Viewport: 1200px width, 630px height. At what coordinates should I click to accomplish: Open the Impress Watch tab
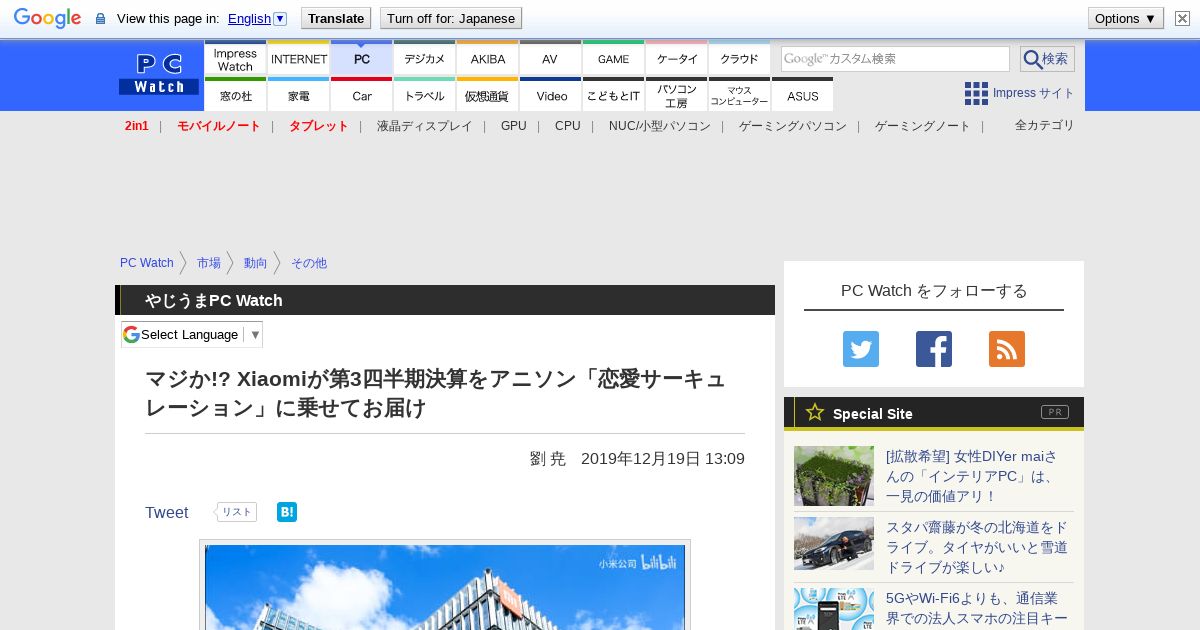tap(235, 59)
